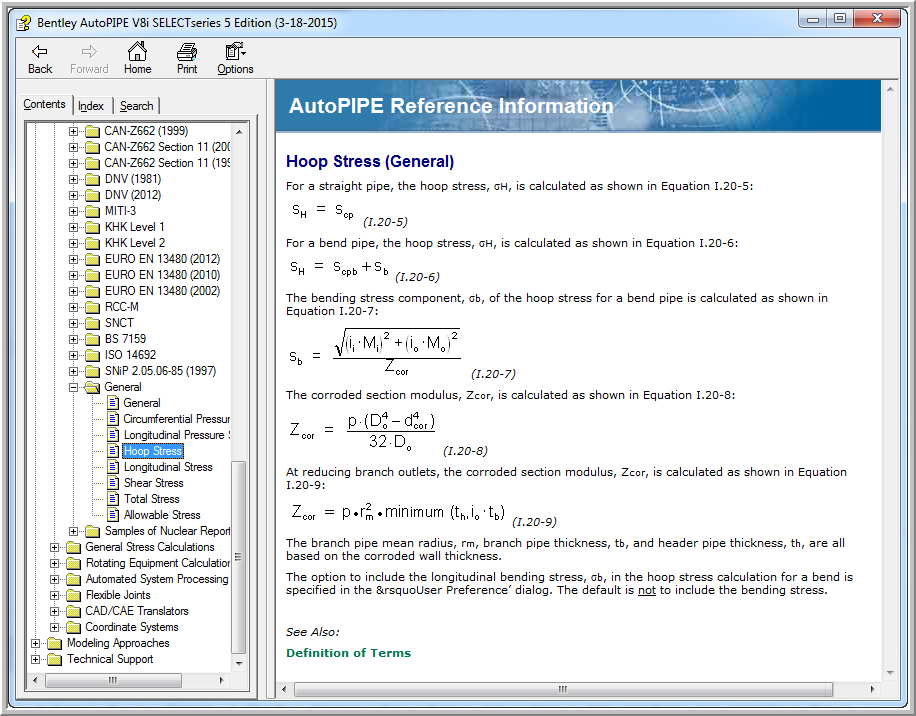This screenshot has width=916, height=716.
Task: Open the Definition of Terms link
Action: [x=348, y=653]
